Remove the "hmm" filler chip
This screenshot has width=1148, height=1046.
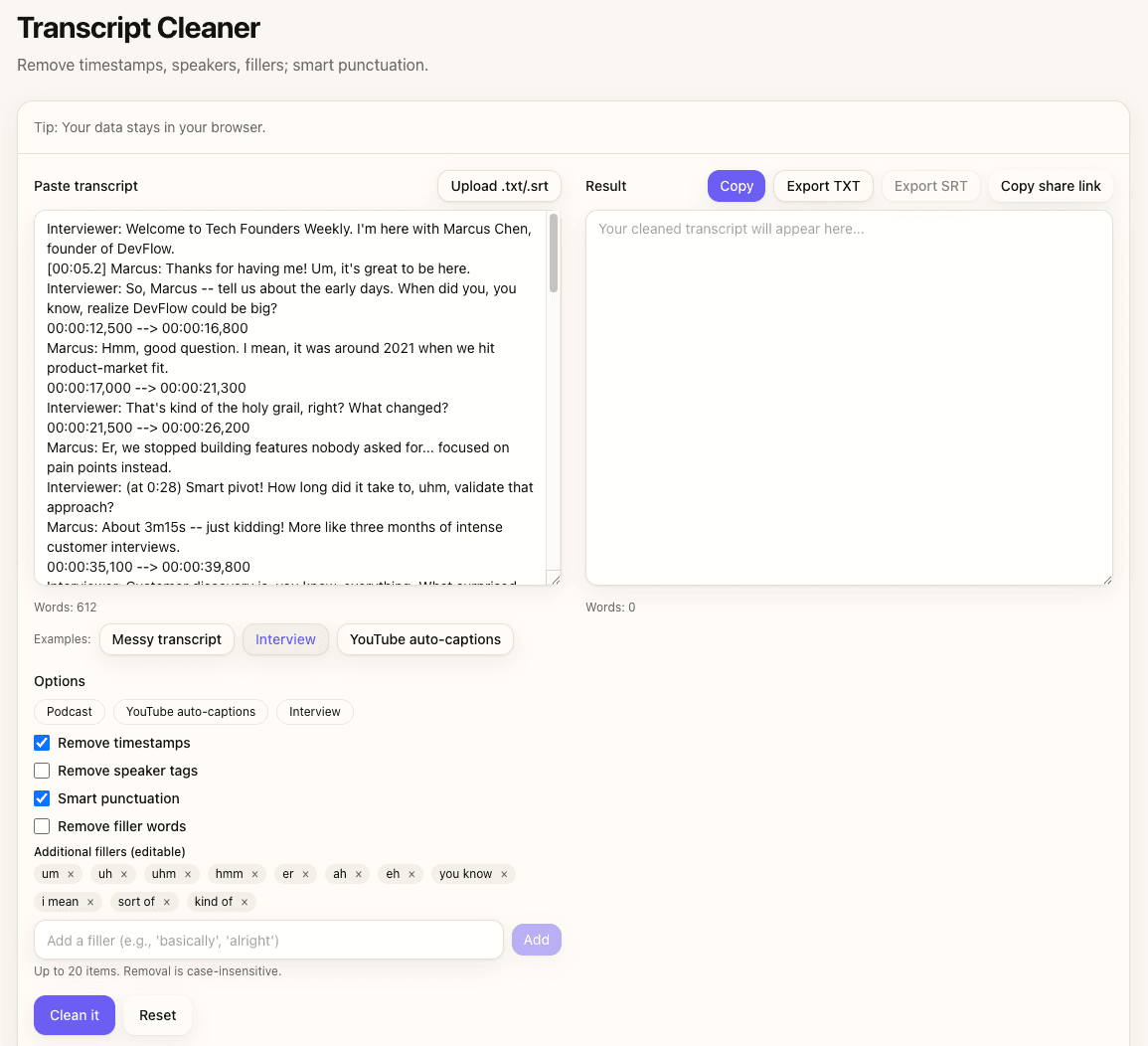click(x=254, y=873)
